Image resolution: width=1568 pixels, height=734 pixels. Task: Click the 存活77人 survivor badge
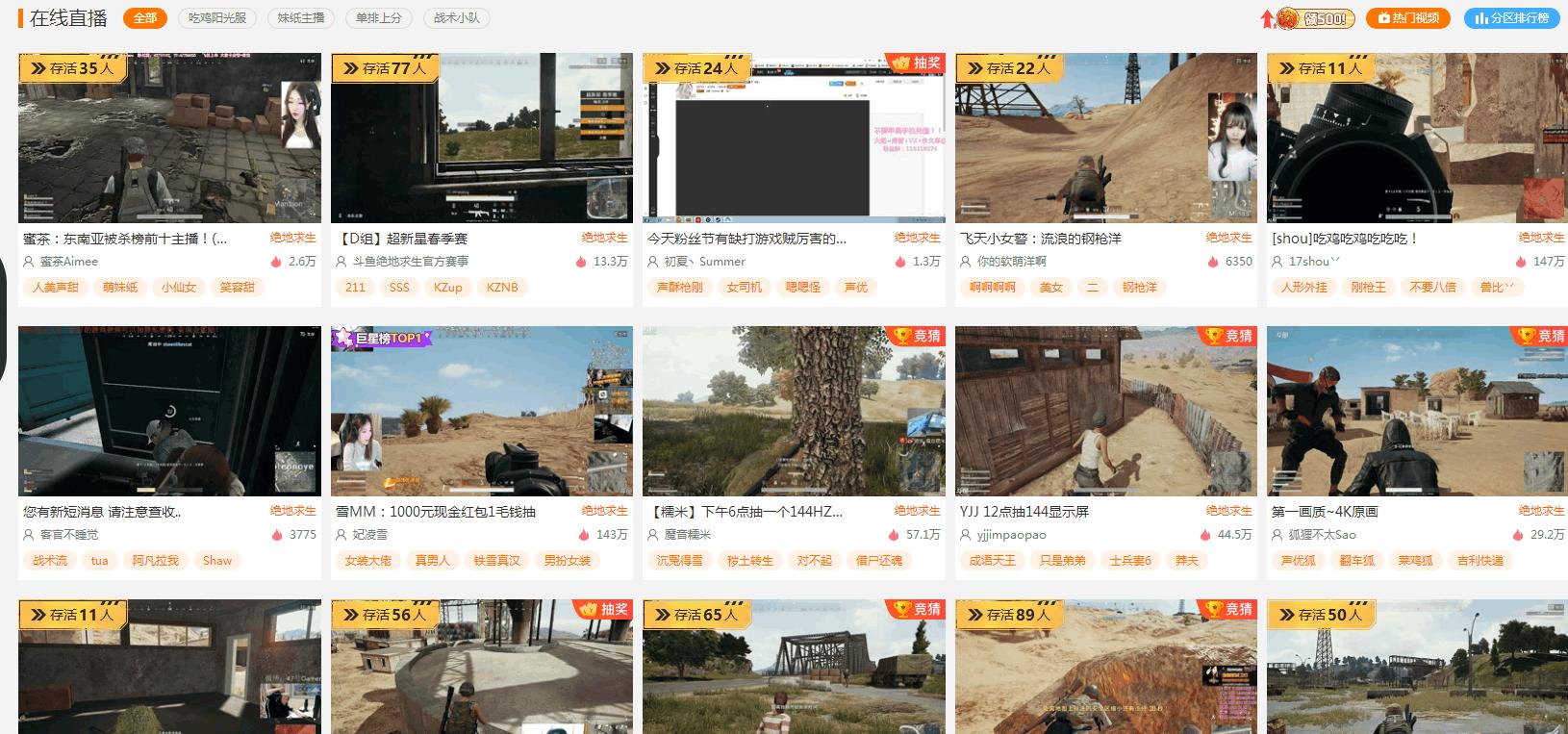click(x=386, y=68)
